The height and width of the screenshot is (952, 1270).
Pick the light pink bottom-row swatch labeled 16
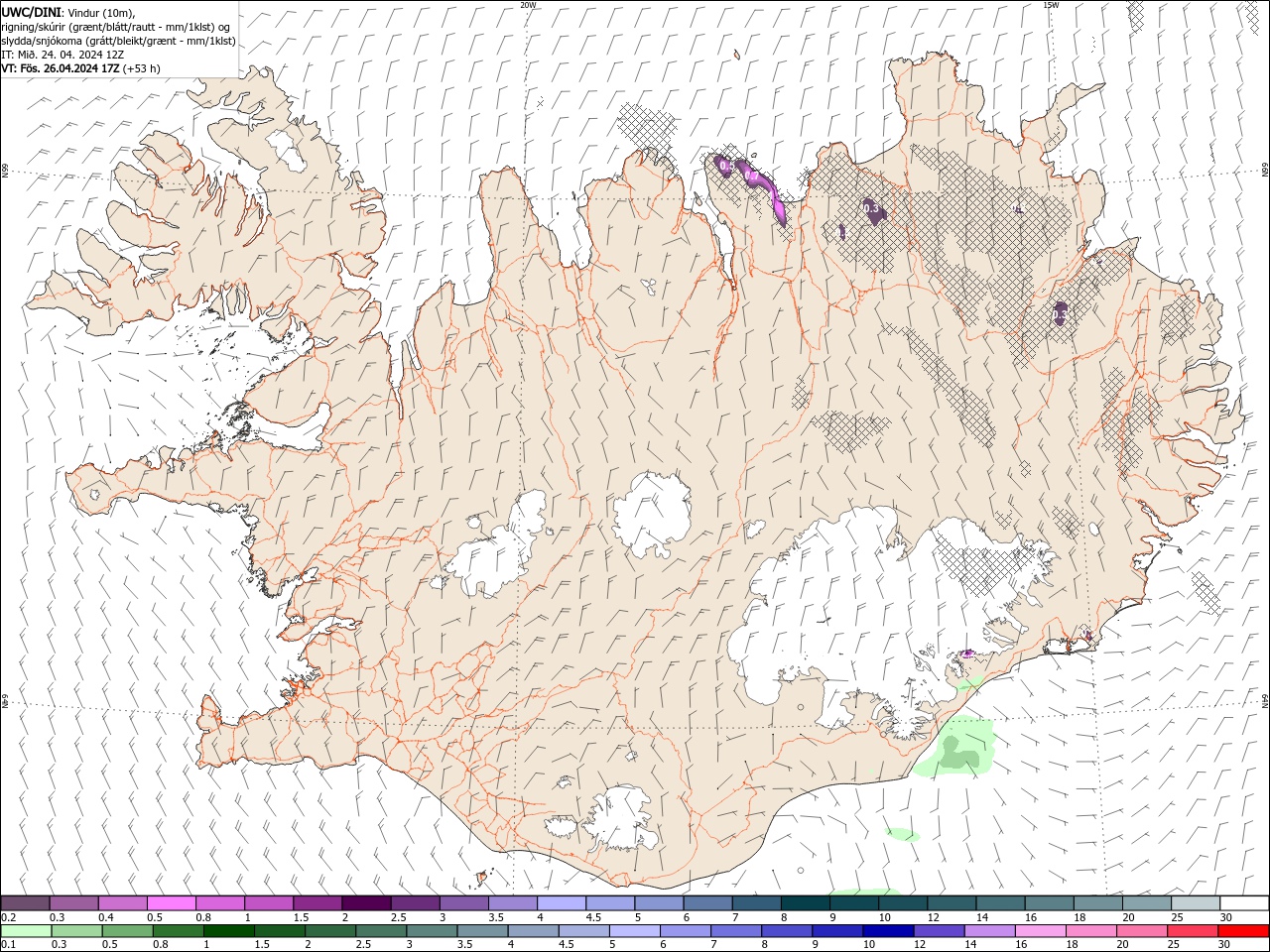tap(1041, 930)
